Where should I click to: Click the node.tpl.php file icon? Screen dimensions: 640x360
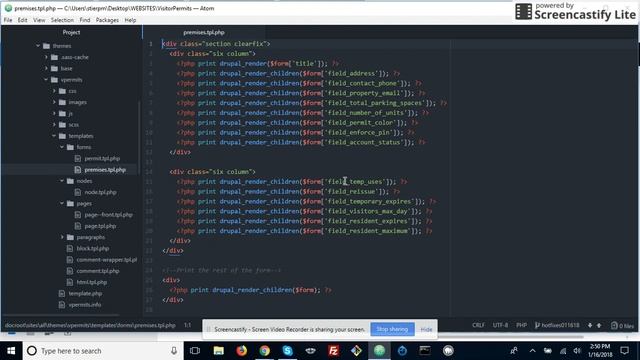point(78,192)
